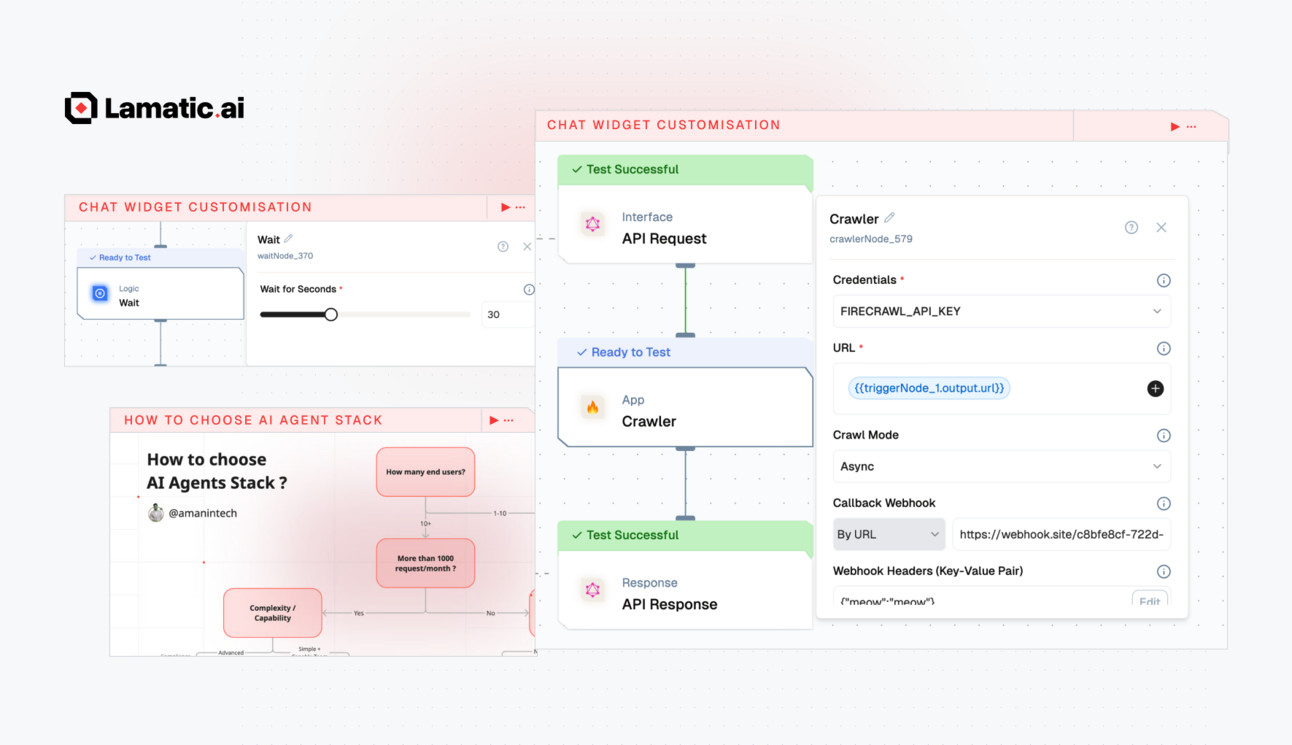
Task: Click the webhook.site URL input field
Action: tap(1061, 533)
